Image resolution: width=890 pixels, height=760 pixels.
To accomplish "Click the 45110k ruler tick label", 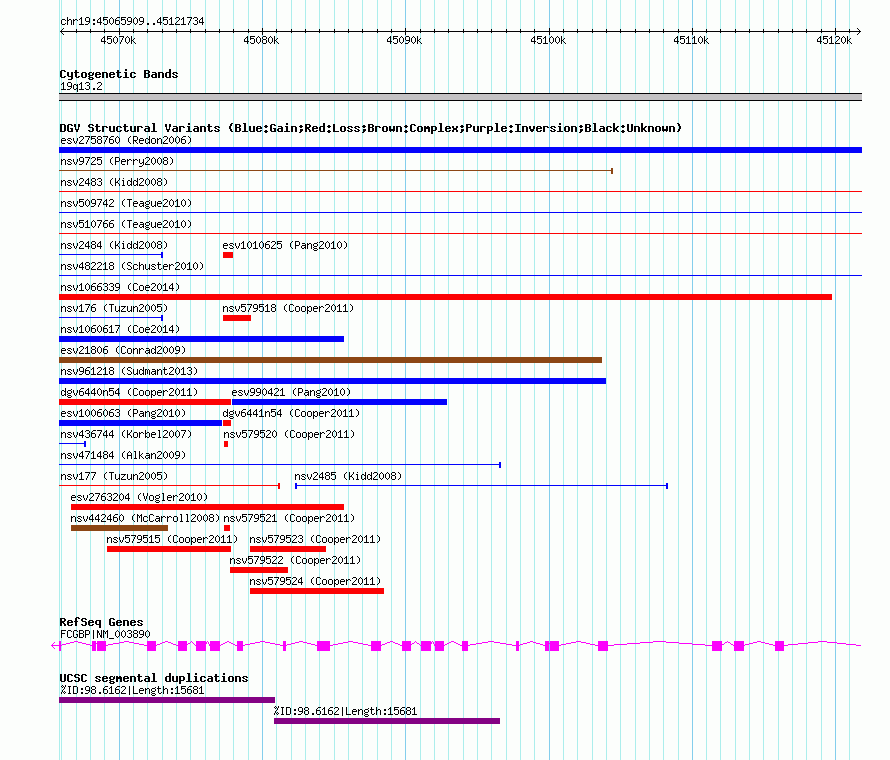I will (x=691, y=40).
